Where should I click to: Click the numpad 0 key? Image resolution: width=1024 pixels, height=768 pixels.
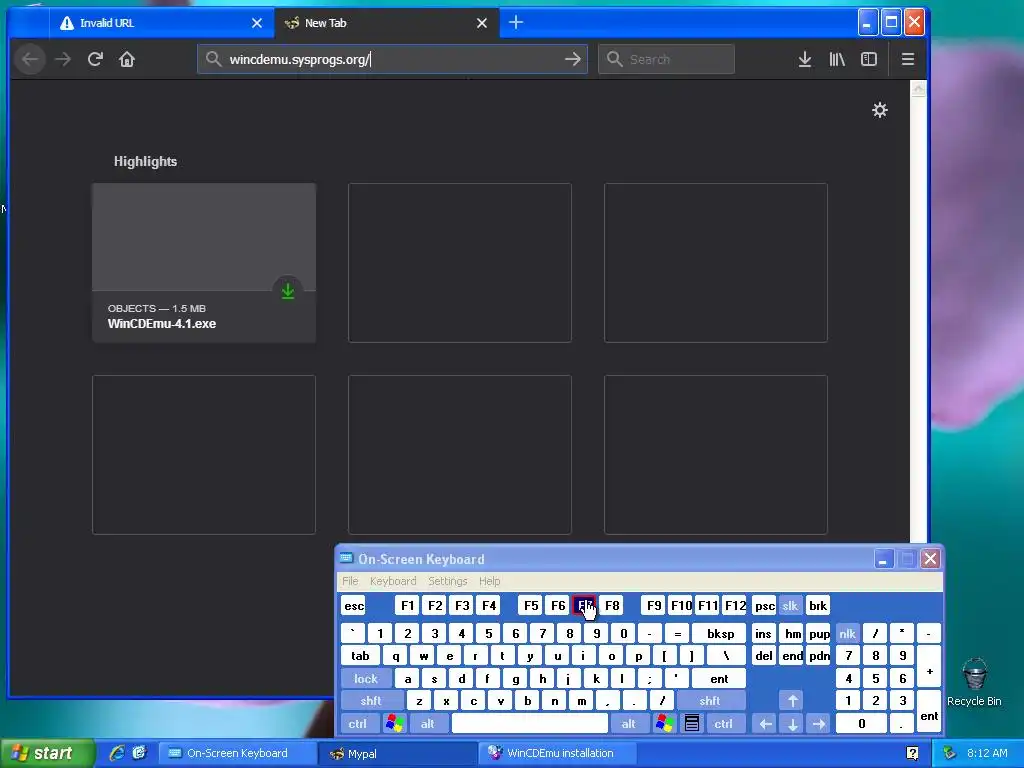[861, 724]
